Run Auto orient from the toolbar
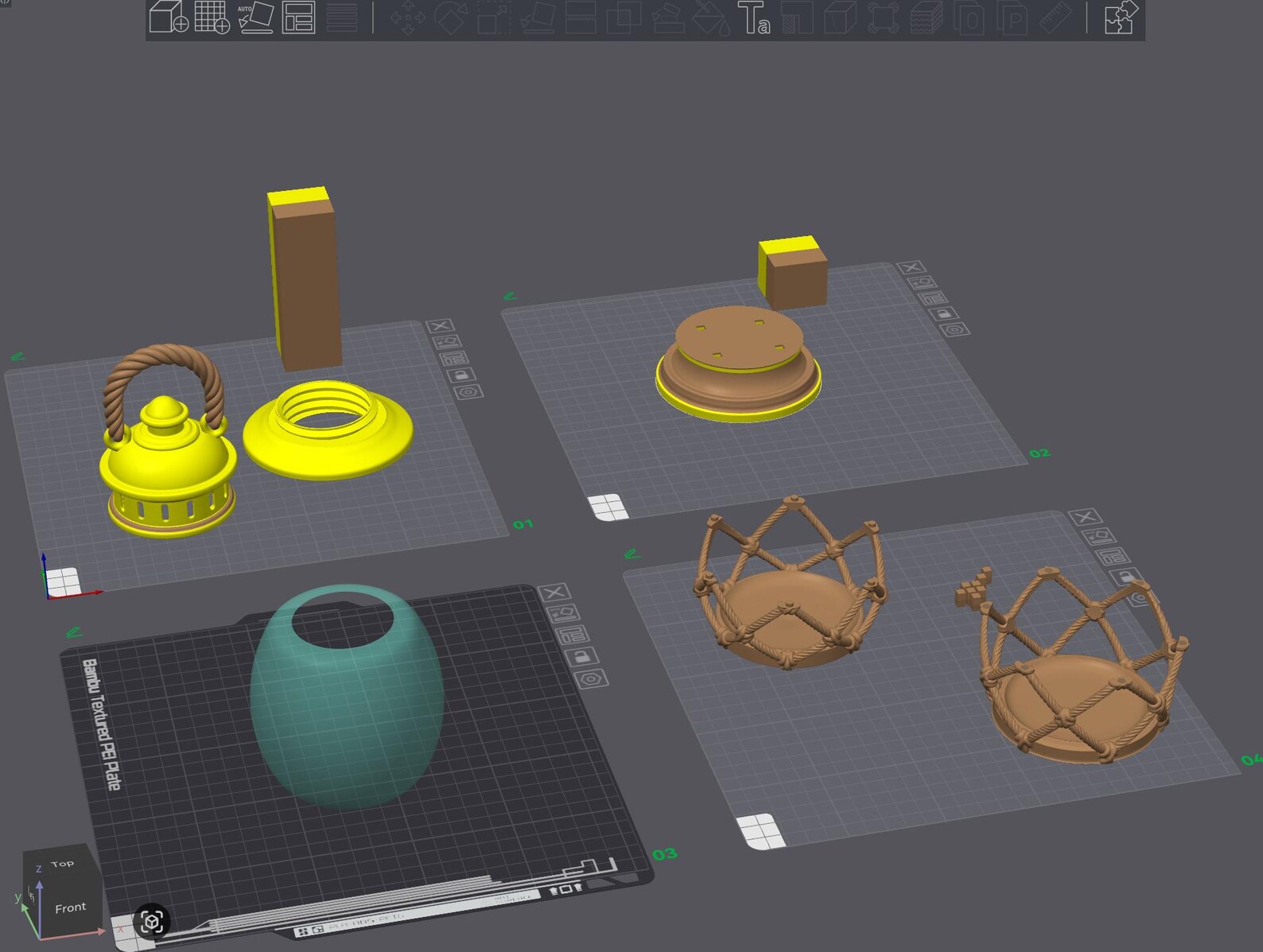This screenshot has width=1263, height=952. (x=255, y=17)
